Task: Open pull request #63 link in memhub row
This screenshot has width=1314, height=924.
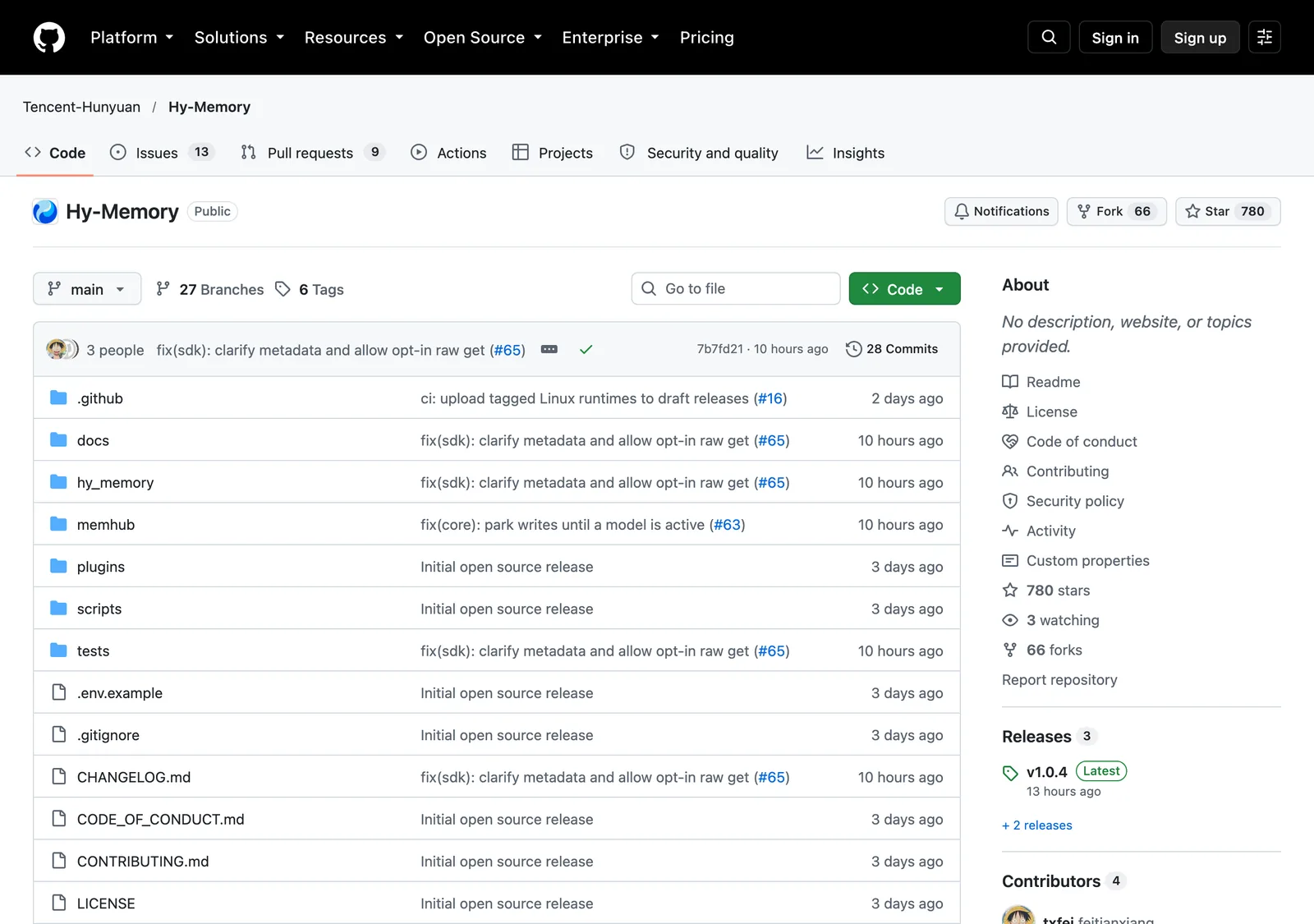Action: click(728, 525)
